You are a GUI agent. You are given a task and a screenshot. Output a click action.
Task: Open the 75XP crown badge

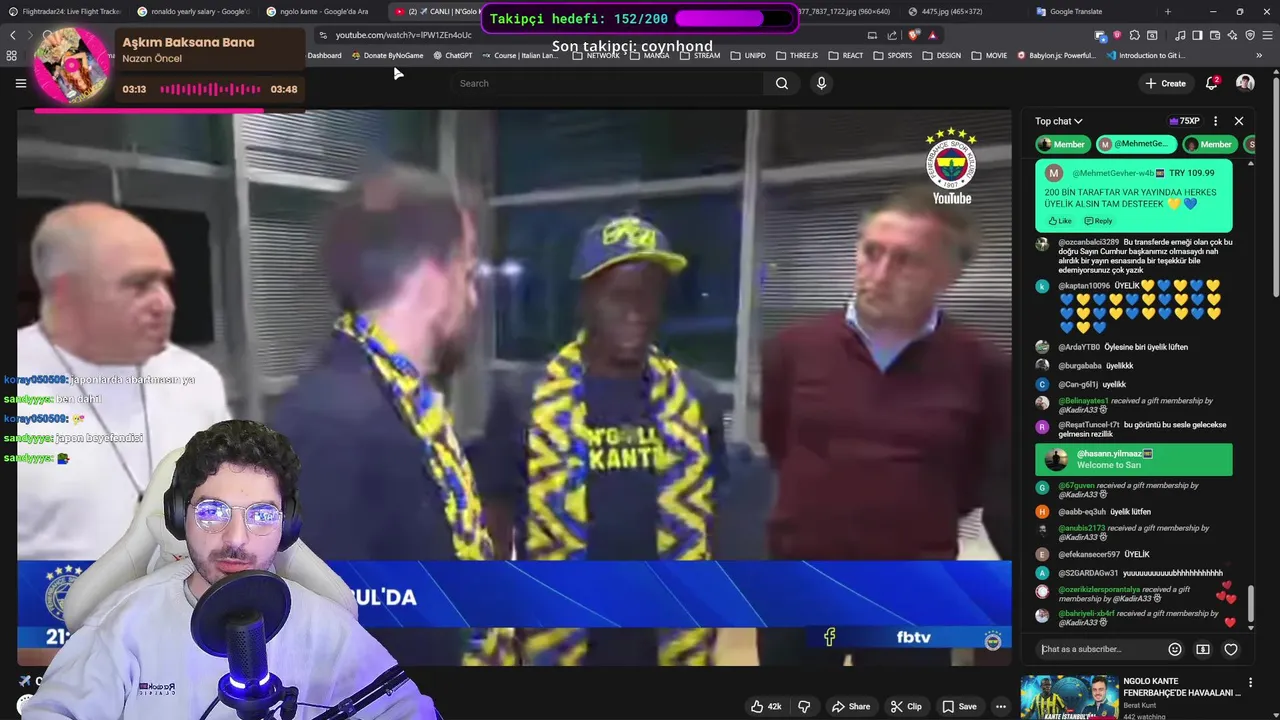click(1184, 121)
